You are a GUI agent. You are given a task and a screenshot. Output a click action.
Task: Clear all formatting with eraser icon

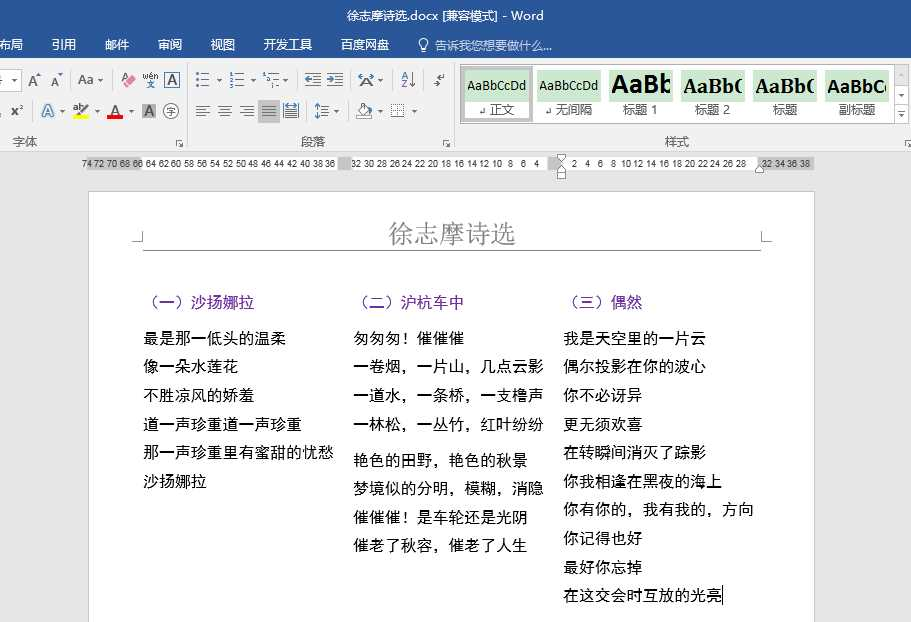[x=128, y=80]
